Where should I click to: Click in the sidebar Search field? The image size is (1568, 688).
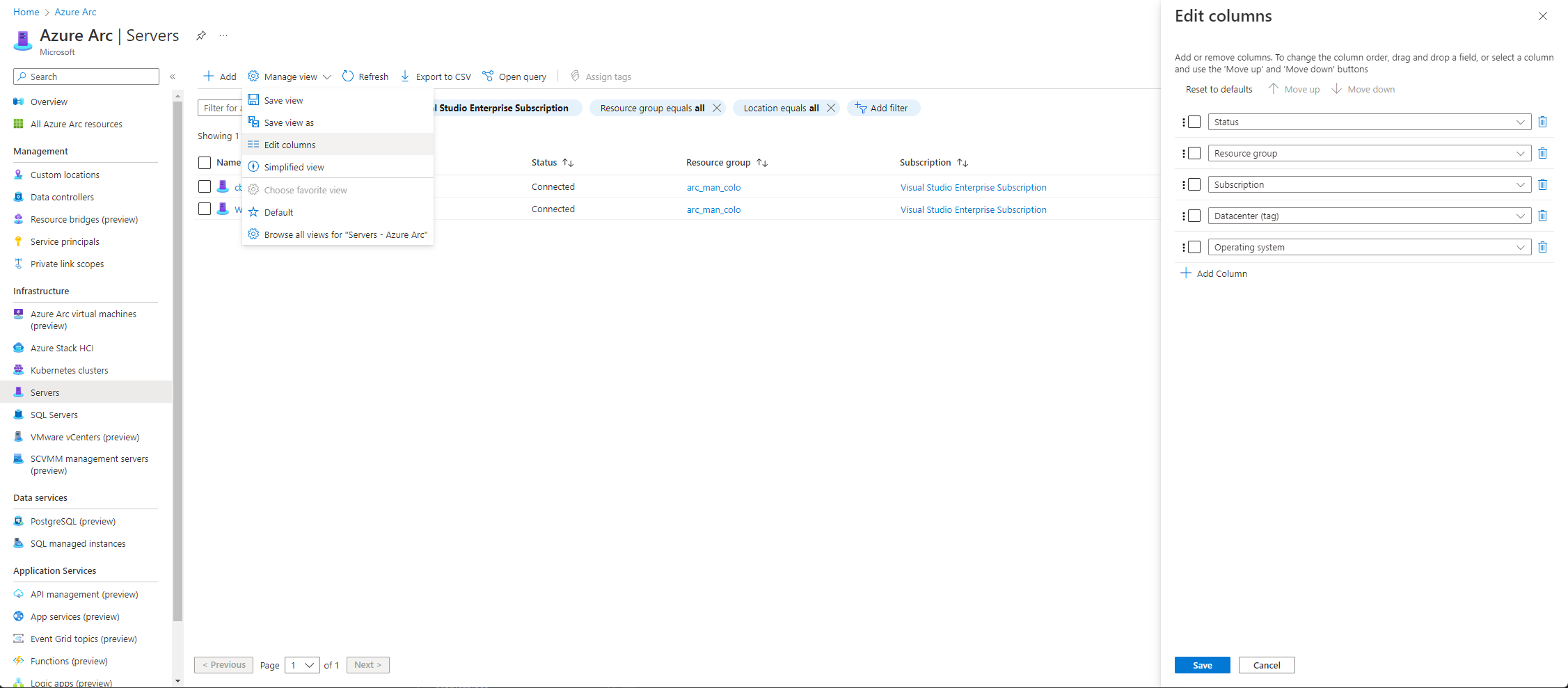coord(86,77)
